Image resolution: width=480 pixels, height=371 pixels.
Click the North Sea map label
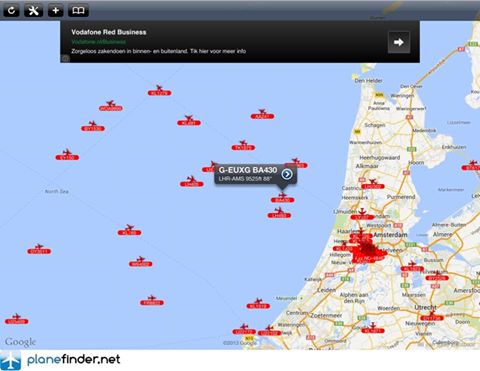pos(57,191)
